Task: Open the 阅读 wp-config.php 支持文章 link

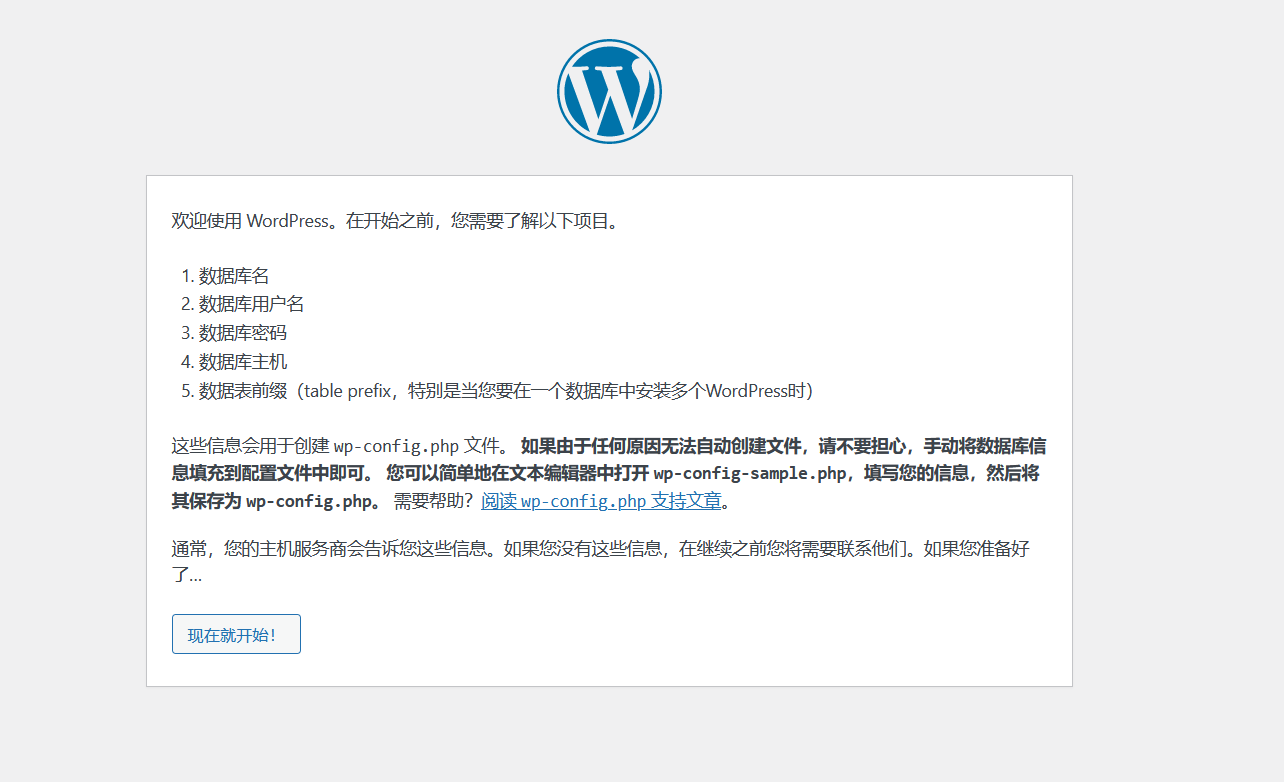Action: pyautogui.click(x=601, y=501)
